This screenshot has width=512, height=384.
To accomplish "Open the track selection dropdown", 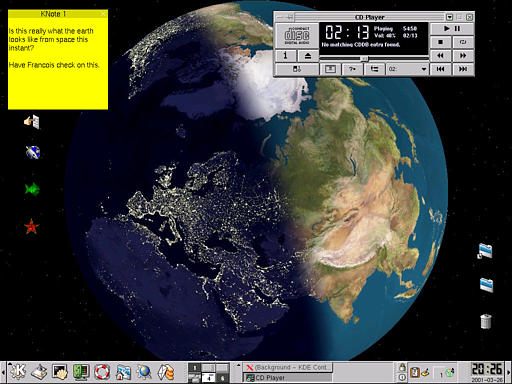I will point(407,69).
